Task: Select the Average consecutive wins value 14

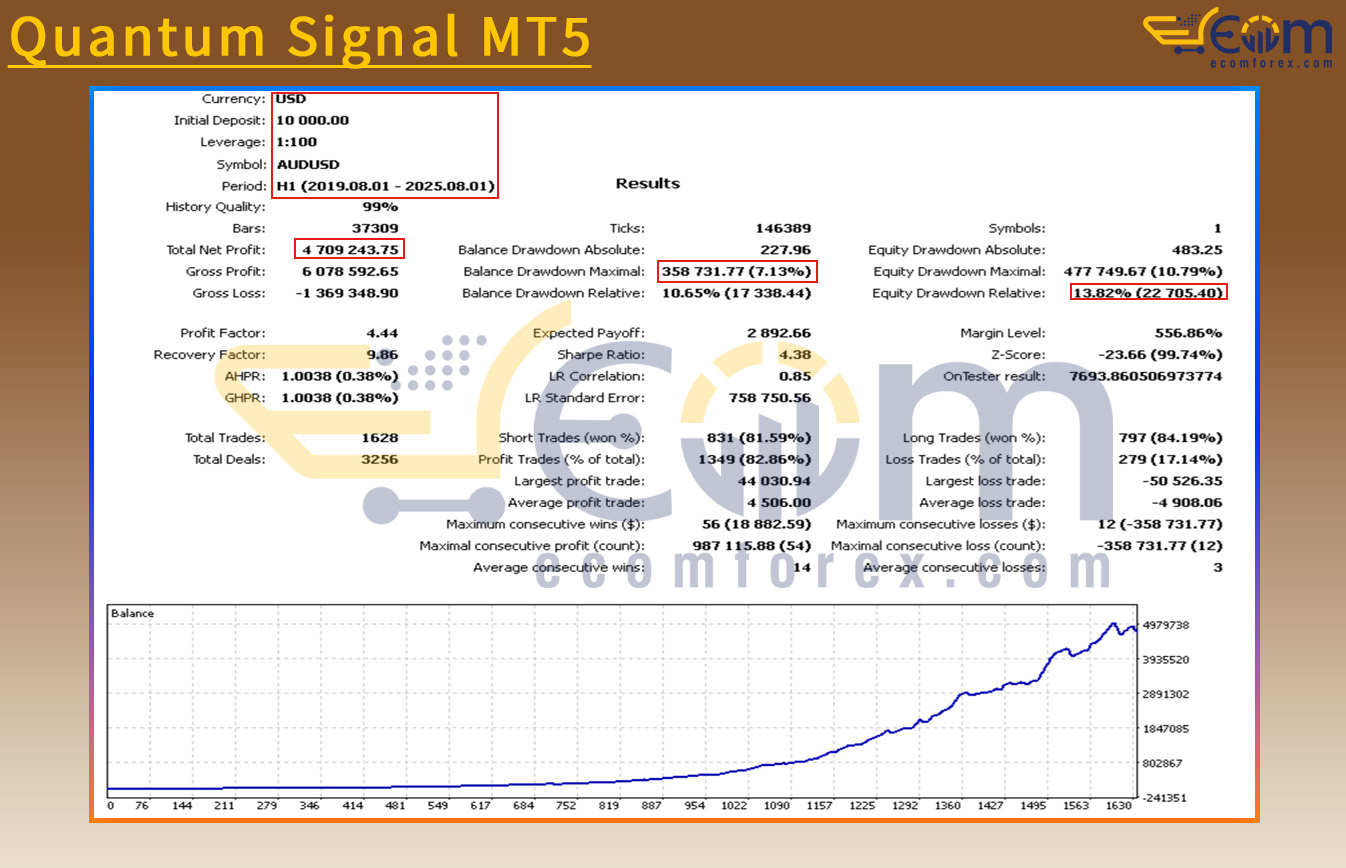Action: [803, 568]
